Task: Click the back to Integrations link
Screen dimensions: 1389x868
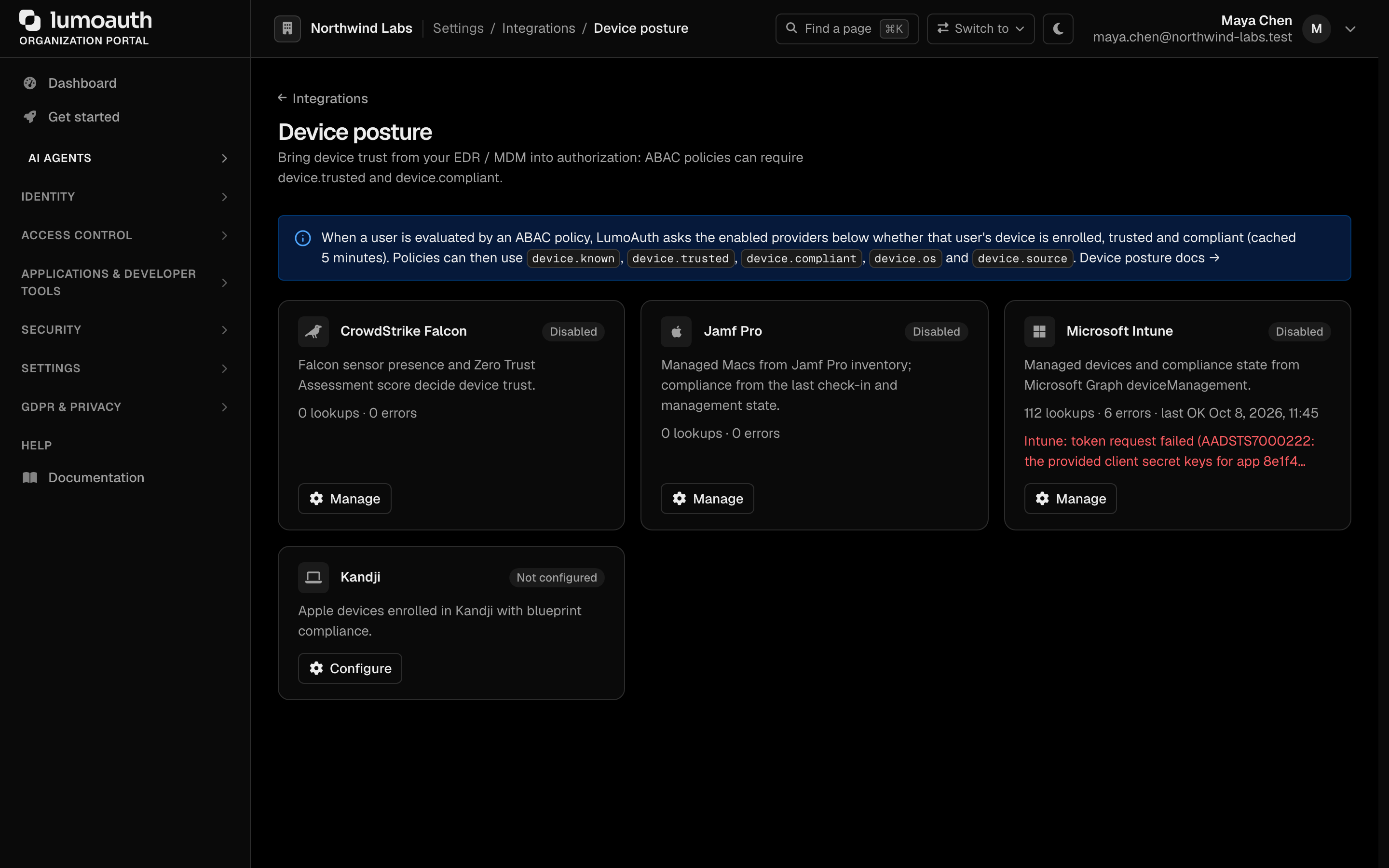Action: 323,98
